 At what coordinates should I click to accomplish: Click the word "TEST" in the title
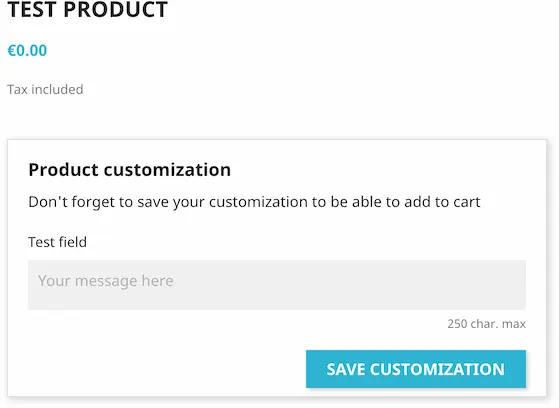pos(32,9)
